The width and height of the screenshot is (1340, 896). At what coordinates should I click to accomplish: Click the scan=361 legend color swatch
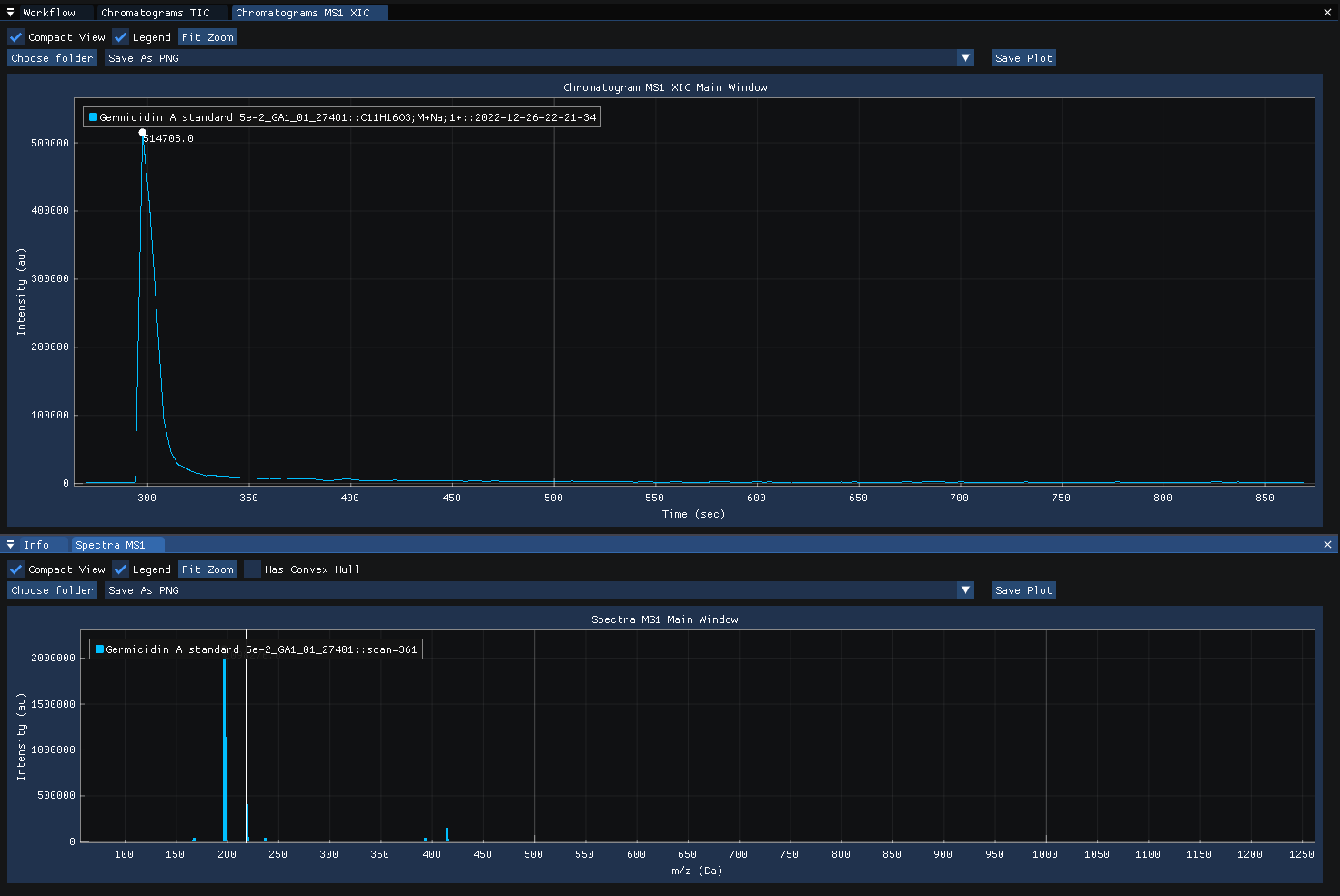pyautogui.click(x=99, y=649)
